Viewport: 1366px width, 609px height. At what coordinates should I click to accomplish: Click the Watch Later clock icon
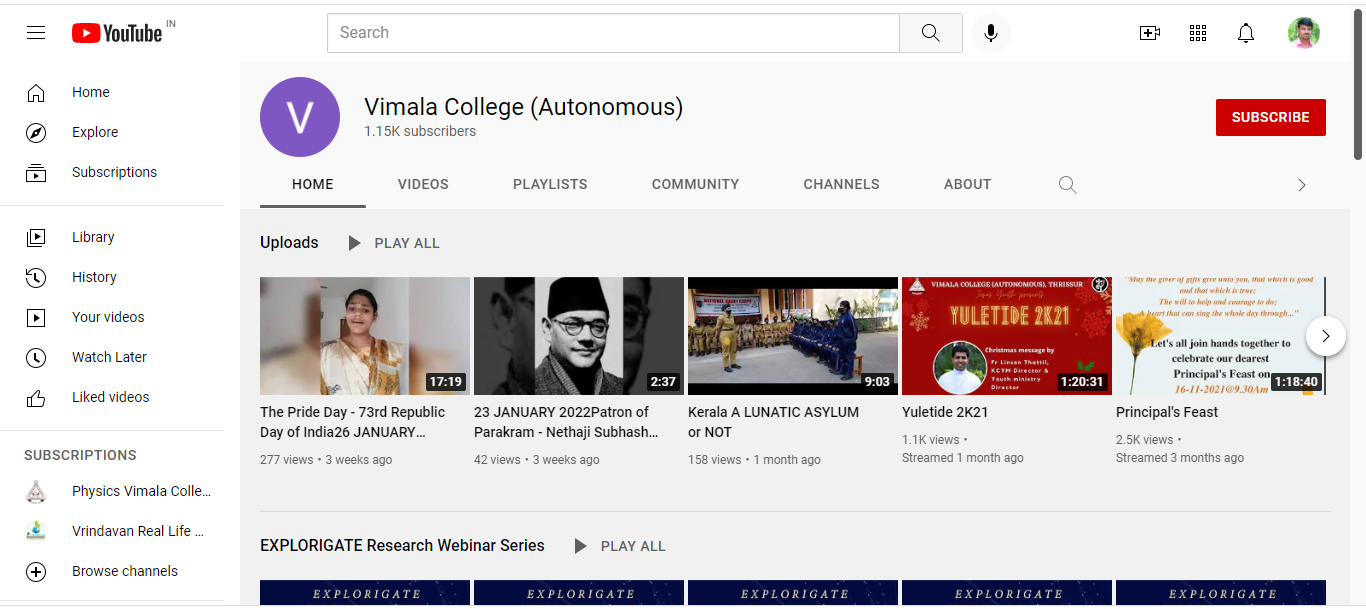(x=36, y=358)
